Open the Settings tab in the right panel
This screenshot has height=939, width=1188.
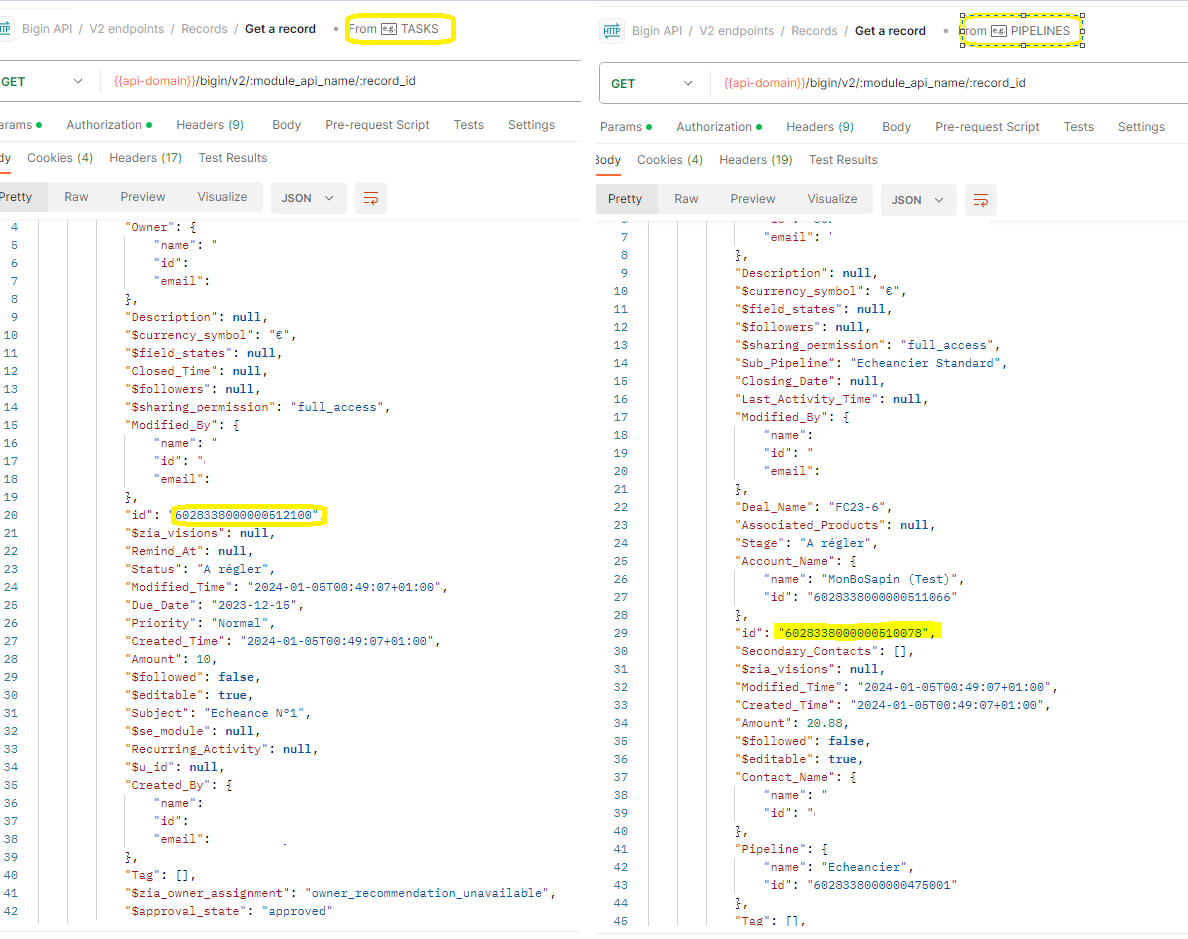(1141, 127)
